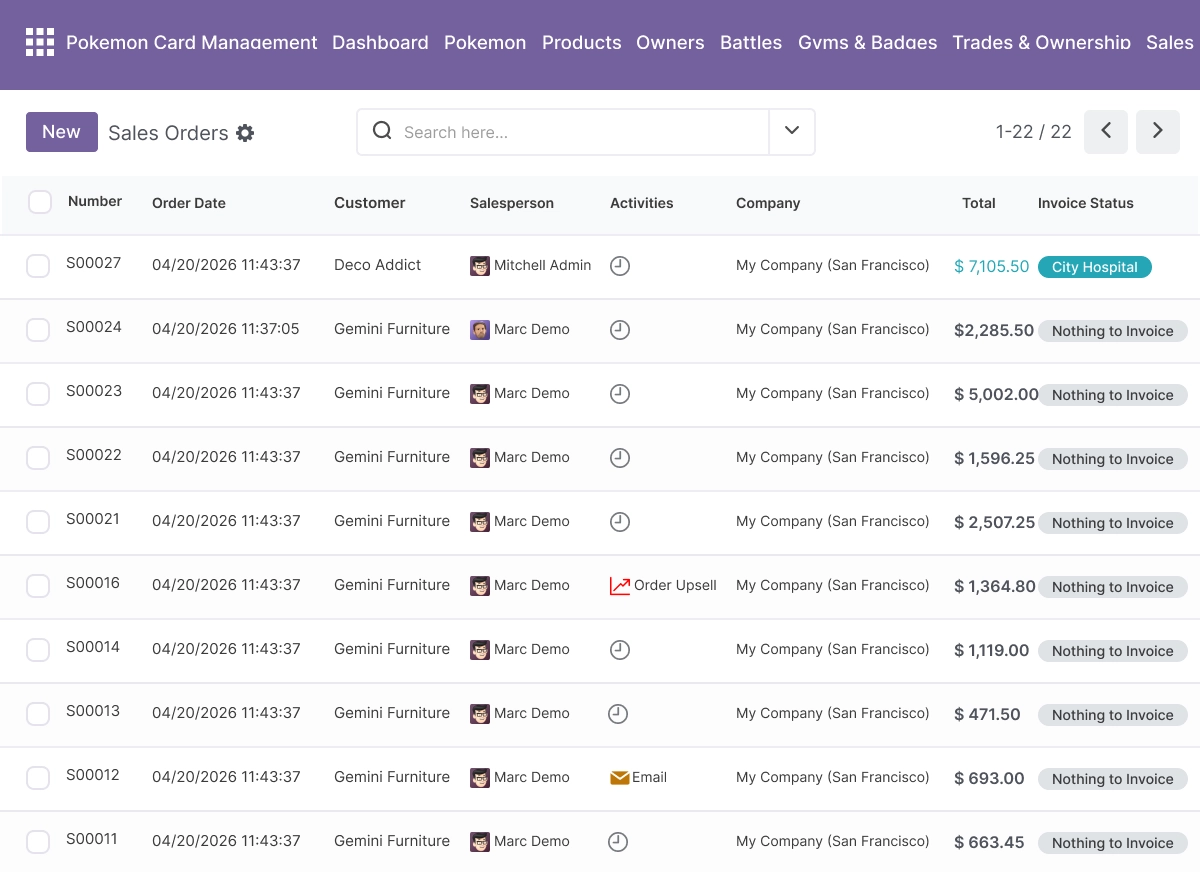Open Sales Orders settings gear

point(245,133)
